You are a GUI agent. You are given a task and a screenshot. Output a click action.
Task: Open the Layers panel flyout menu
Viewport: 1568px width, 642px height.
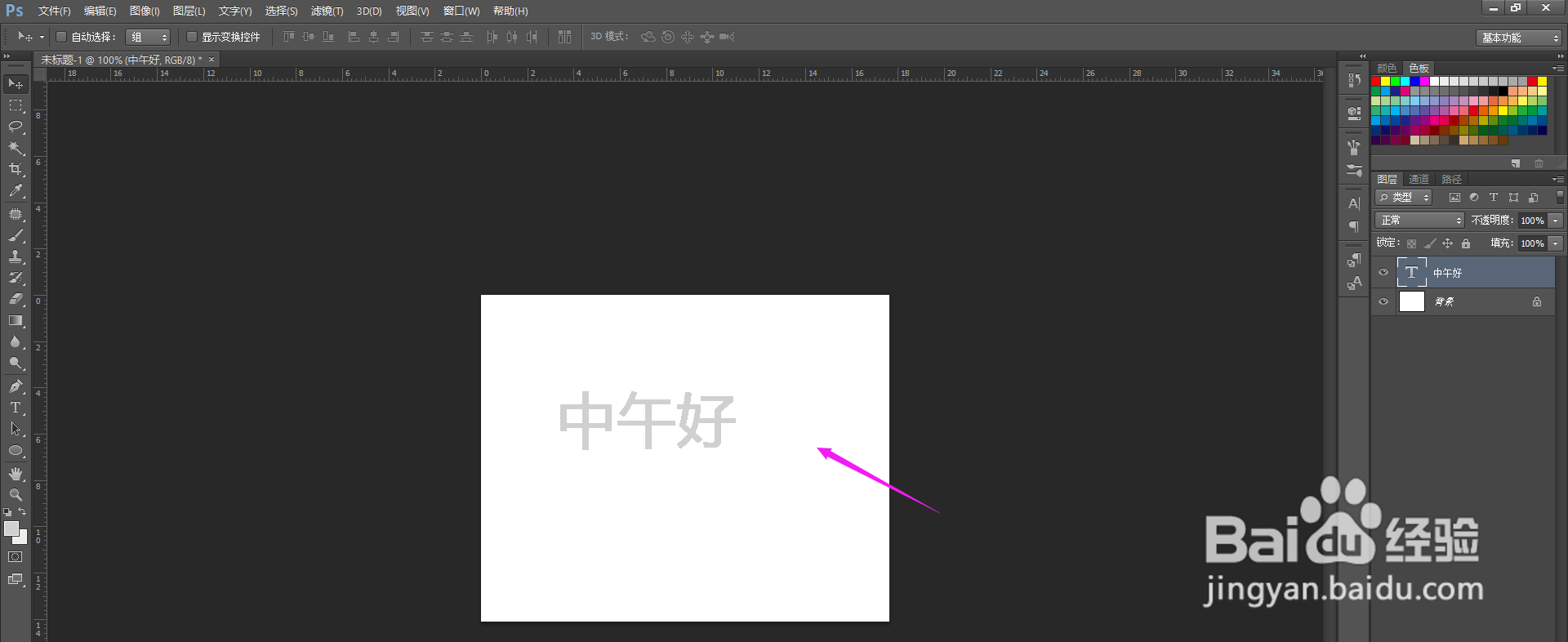point(1558,179)
